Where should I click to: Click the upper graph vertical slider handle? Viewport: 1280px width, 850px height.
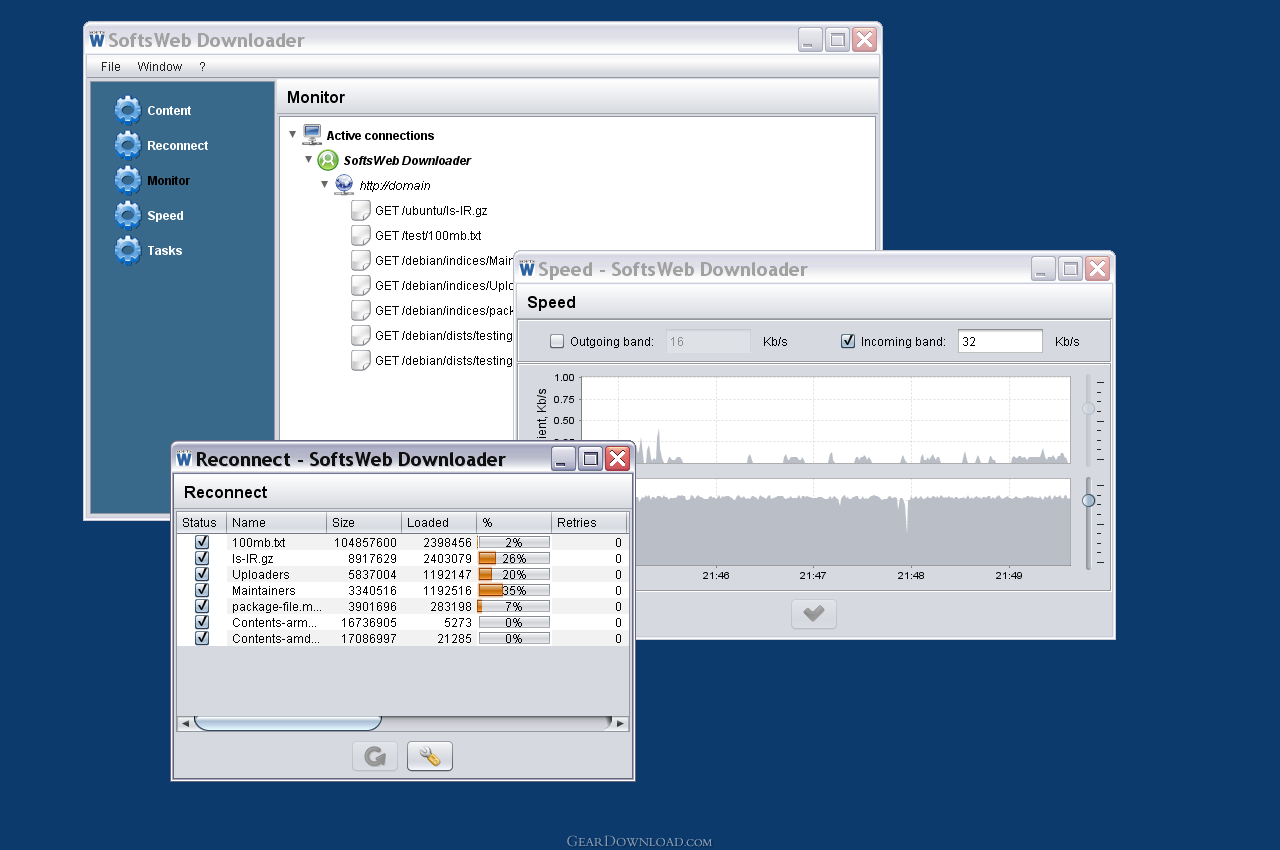pos(1089,408)
